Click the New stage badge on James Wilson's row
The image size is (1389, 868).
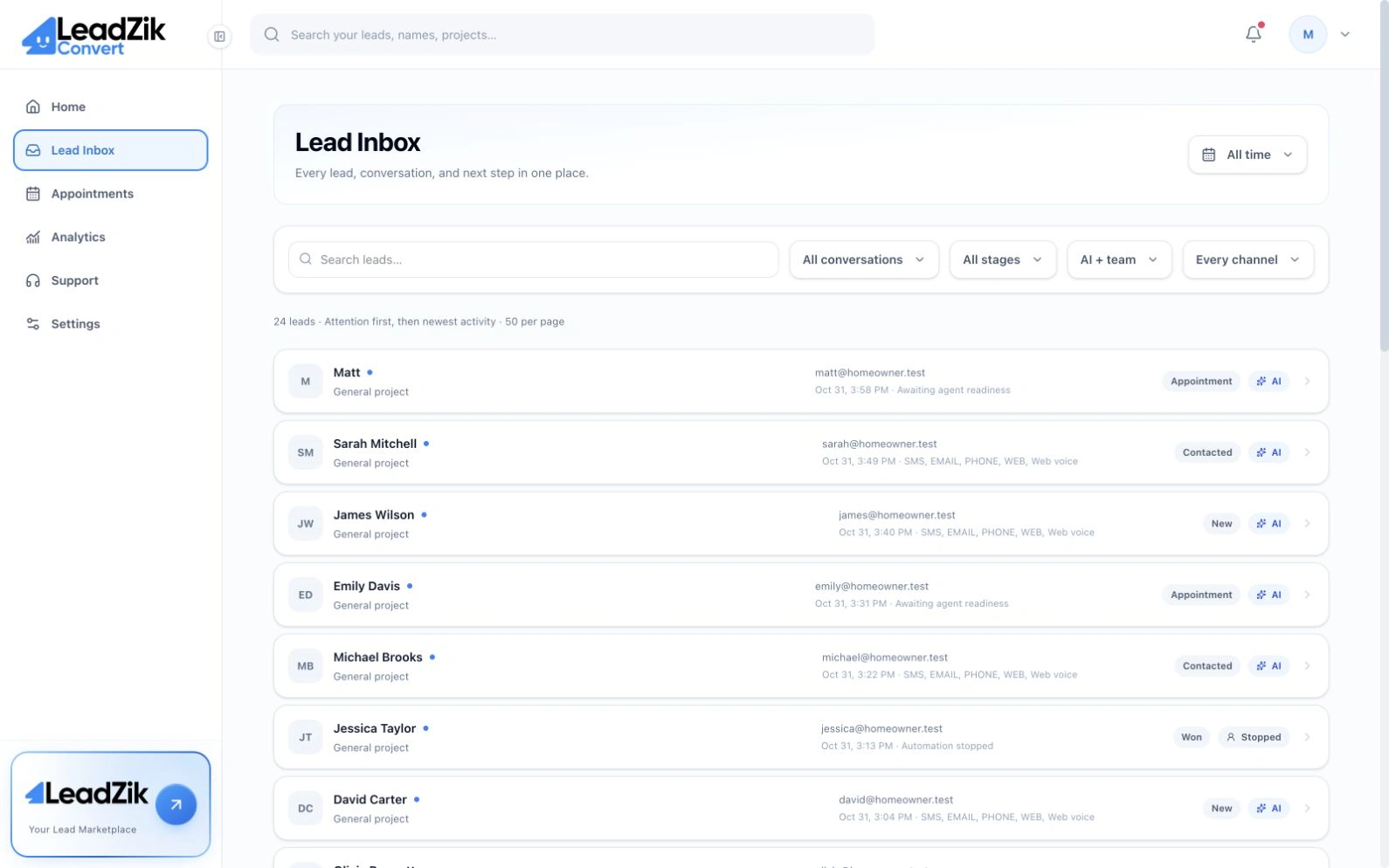point(1221,524)
